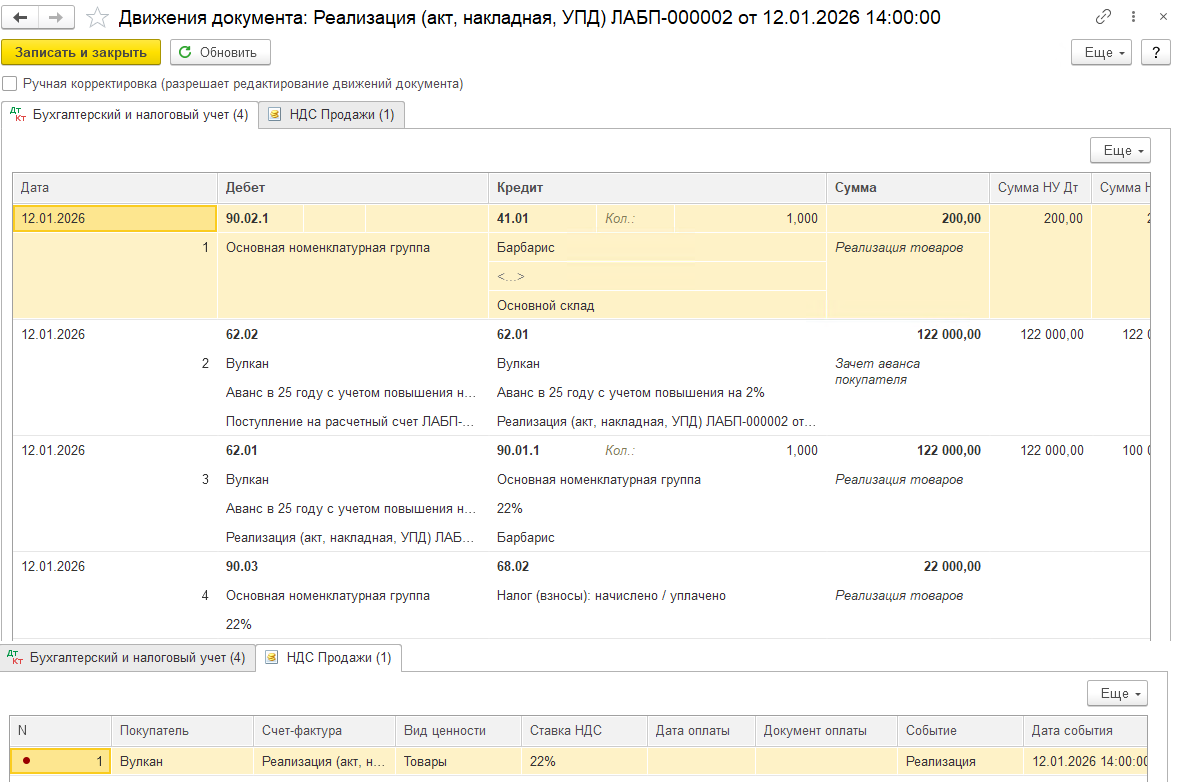This screenshot has height=782, width=1178.
Task: Select the lower Бухгалтерский и налоговый учет tab
Action: [137, 658]
